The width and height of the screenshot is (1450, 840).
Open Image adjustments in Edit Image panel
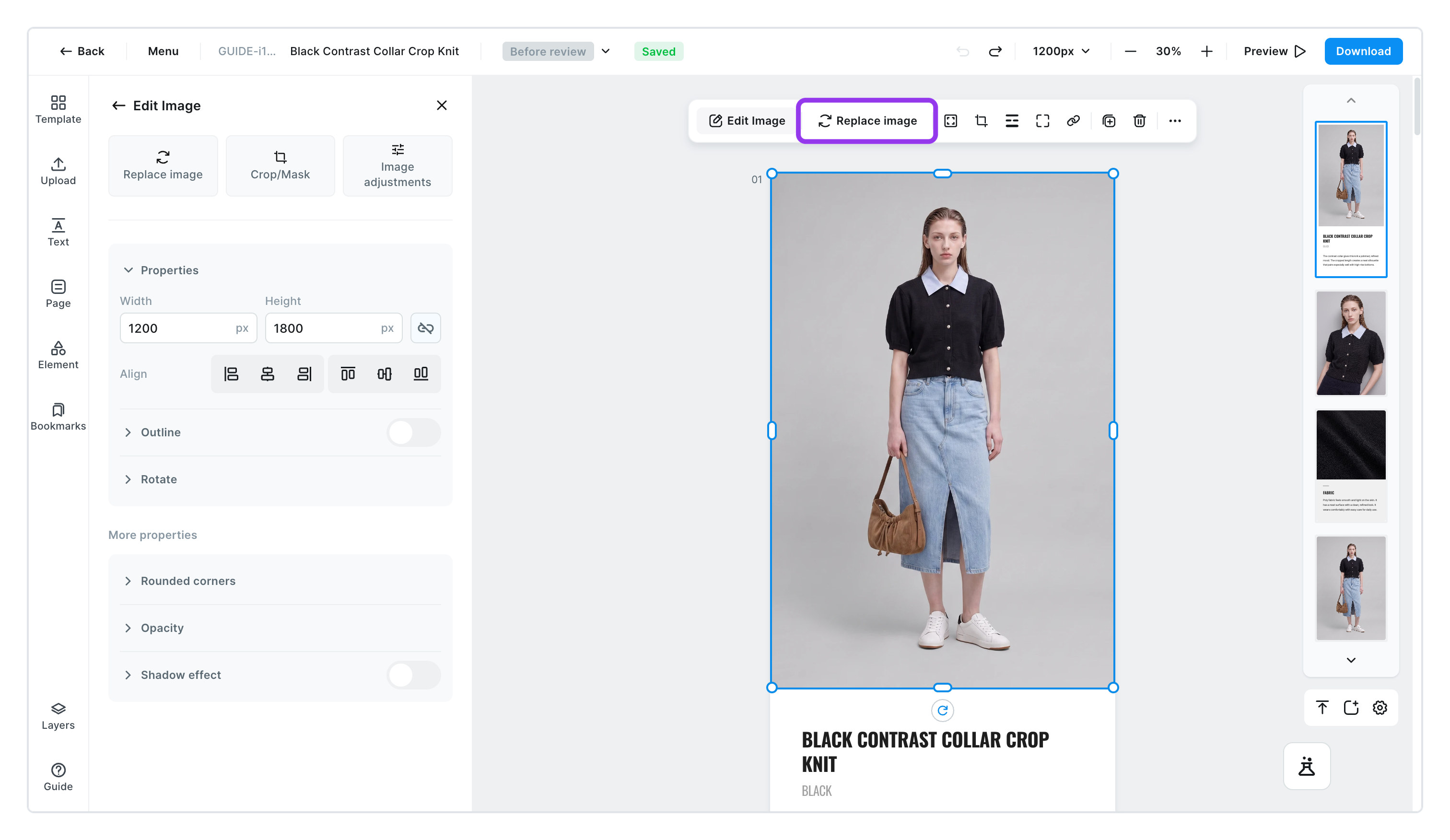pos(398,166)
